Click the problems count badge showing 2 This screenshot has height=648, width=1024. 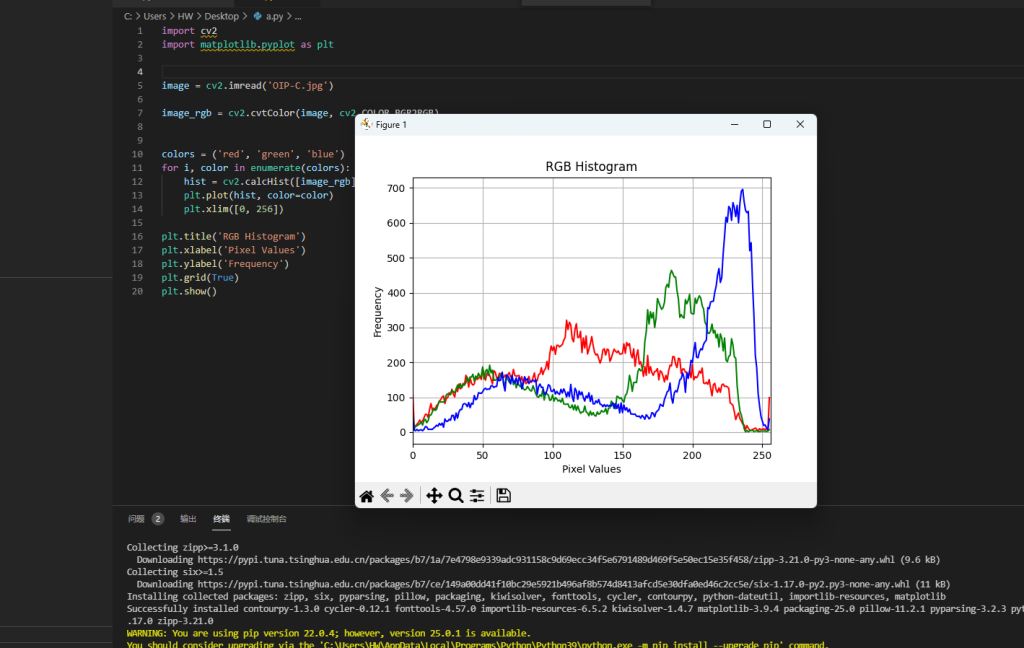pos(157,519)
